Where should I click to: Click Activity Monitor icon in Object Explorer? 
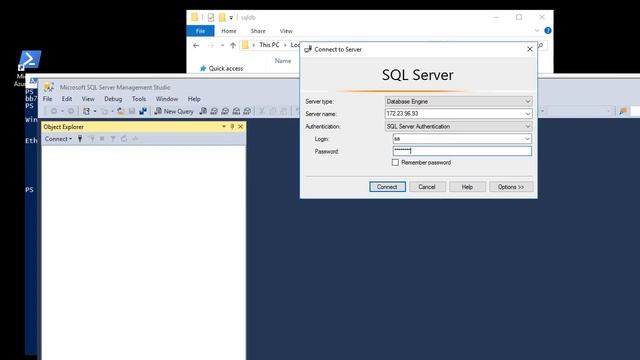pyautogui.click(x=135, y=139)
